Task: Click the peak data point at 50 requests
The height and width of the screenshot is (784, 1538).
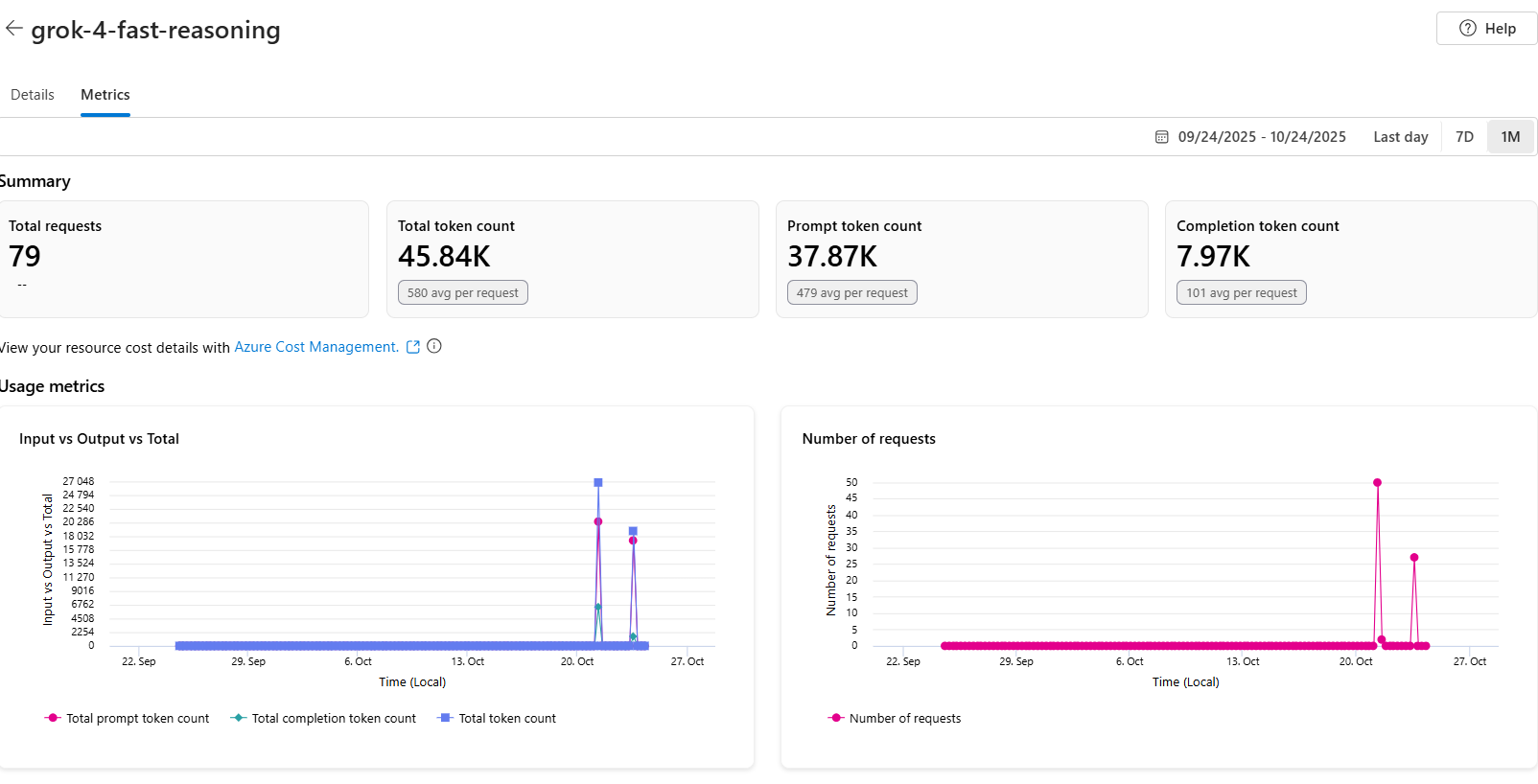Action: pos(1377,483)
